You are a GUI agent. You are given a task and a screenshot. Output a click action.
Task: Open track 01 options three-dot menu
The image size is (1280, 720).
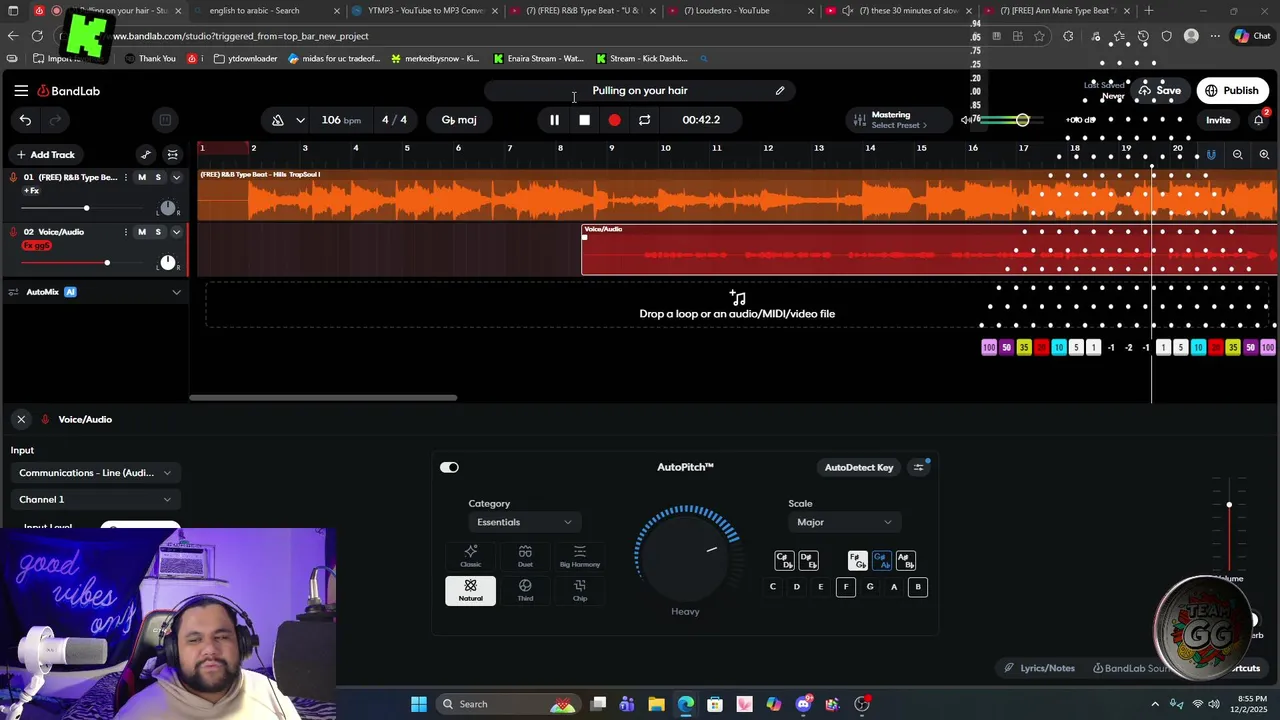[125, 177]
